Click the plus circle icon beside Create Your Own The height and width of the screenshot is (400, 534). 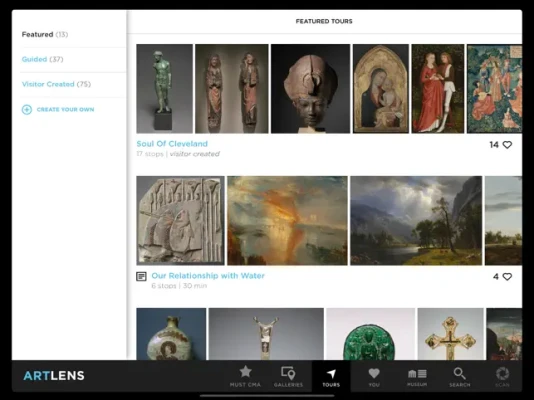pos(27,110)
